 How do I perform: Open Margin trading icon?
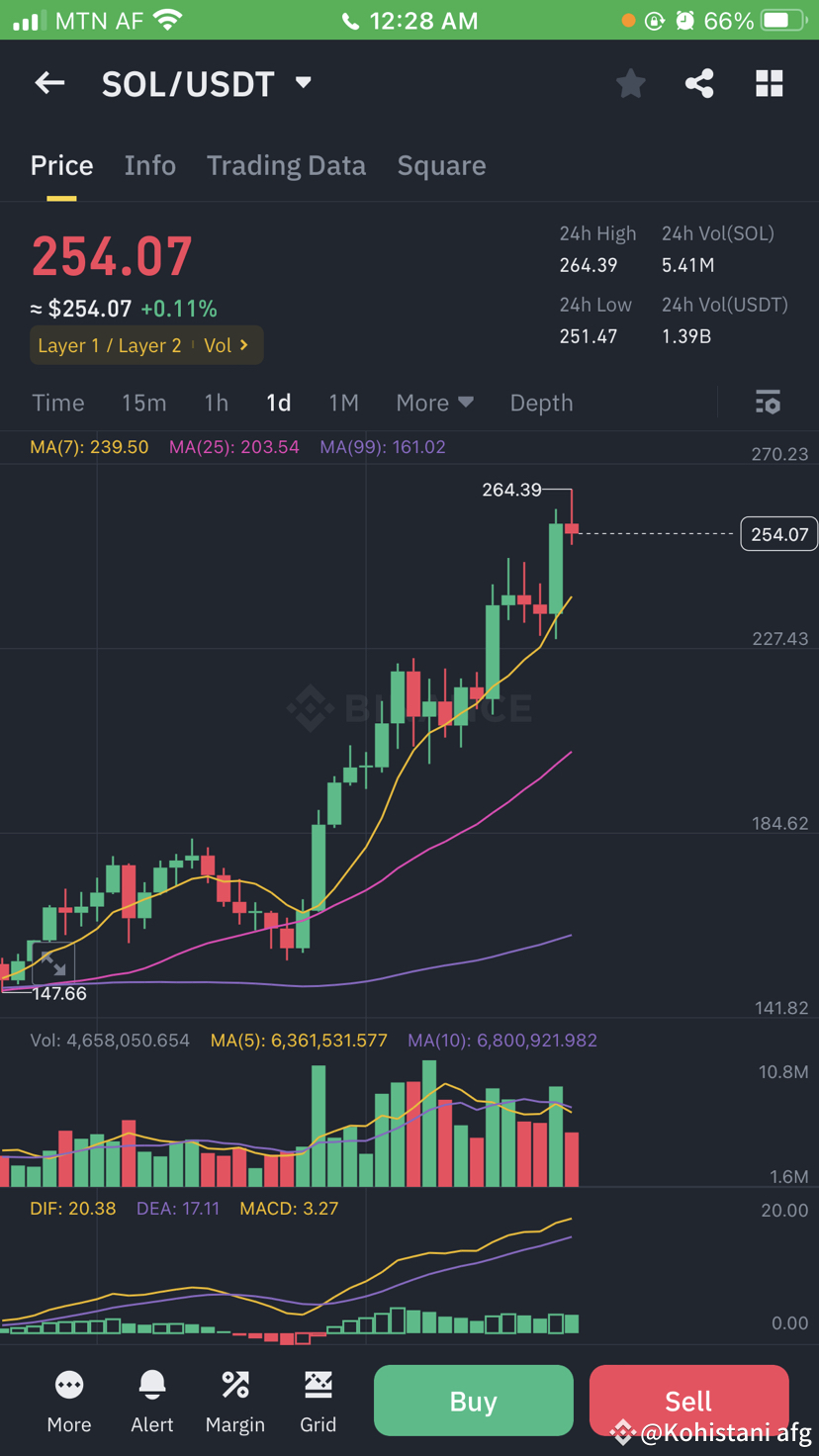click(235, 1402)
